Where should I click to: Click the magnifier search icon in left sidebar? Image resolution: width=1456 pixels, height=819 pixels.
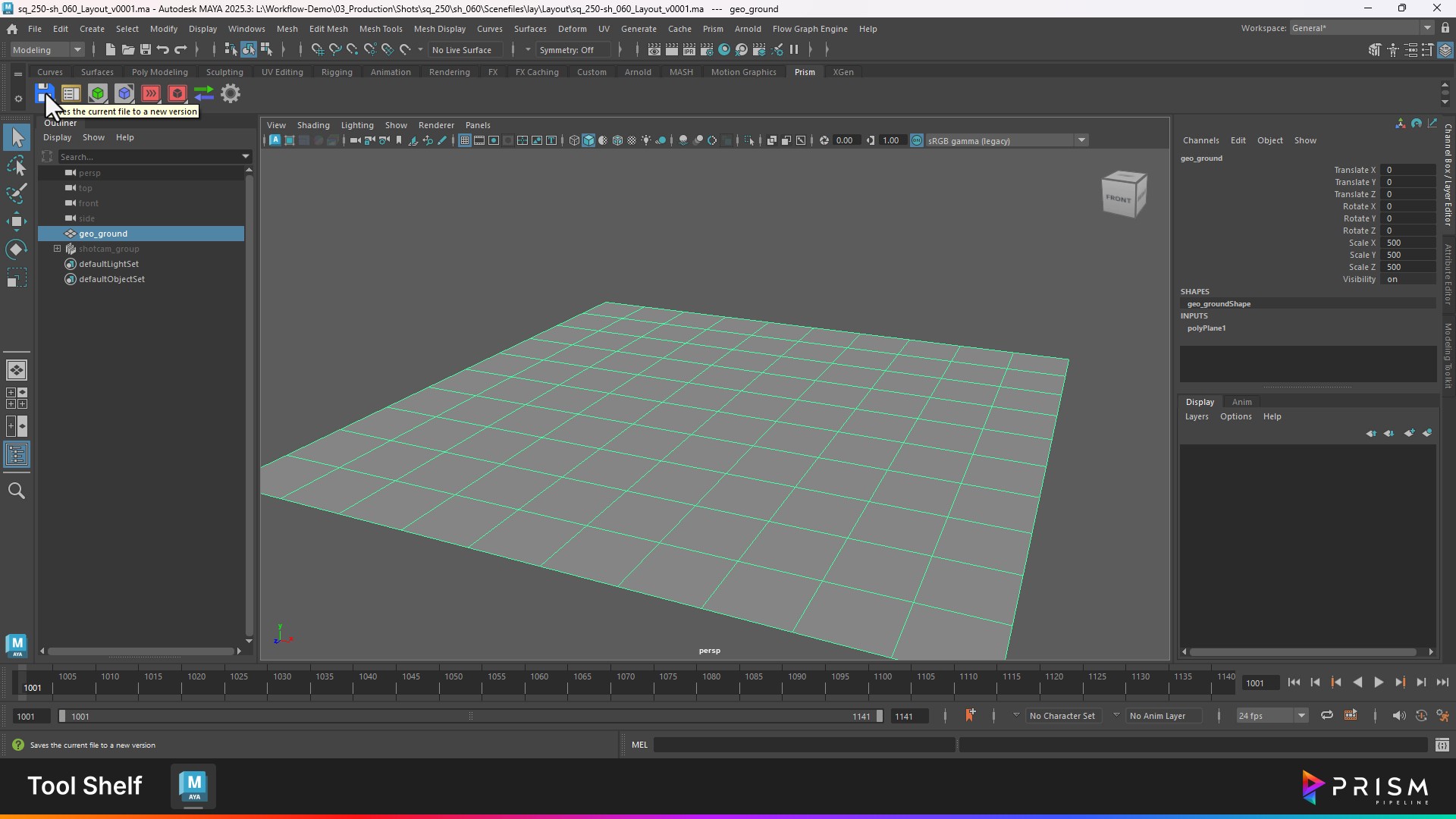(x=17, y=491)
